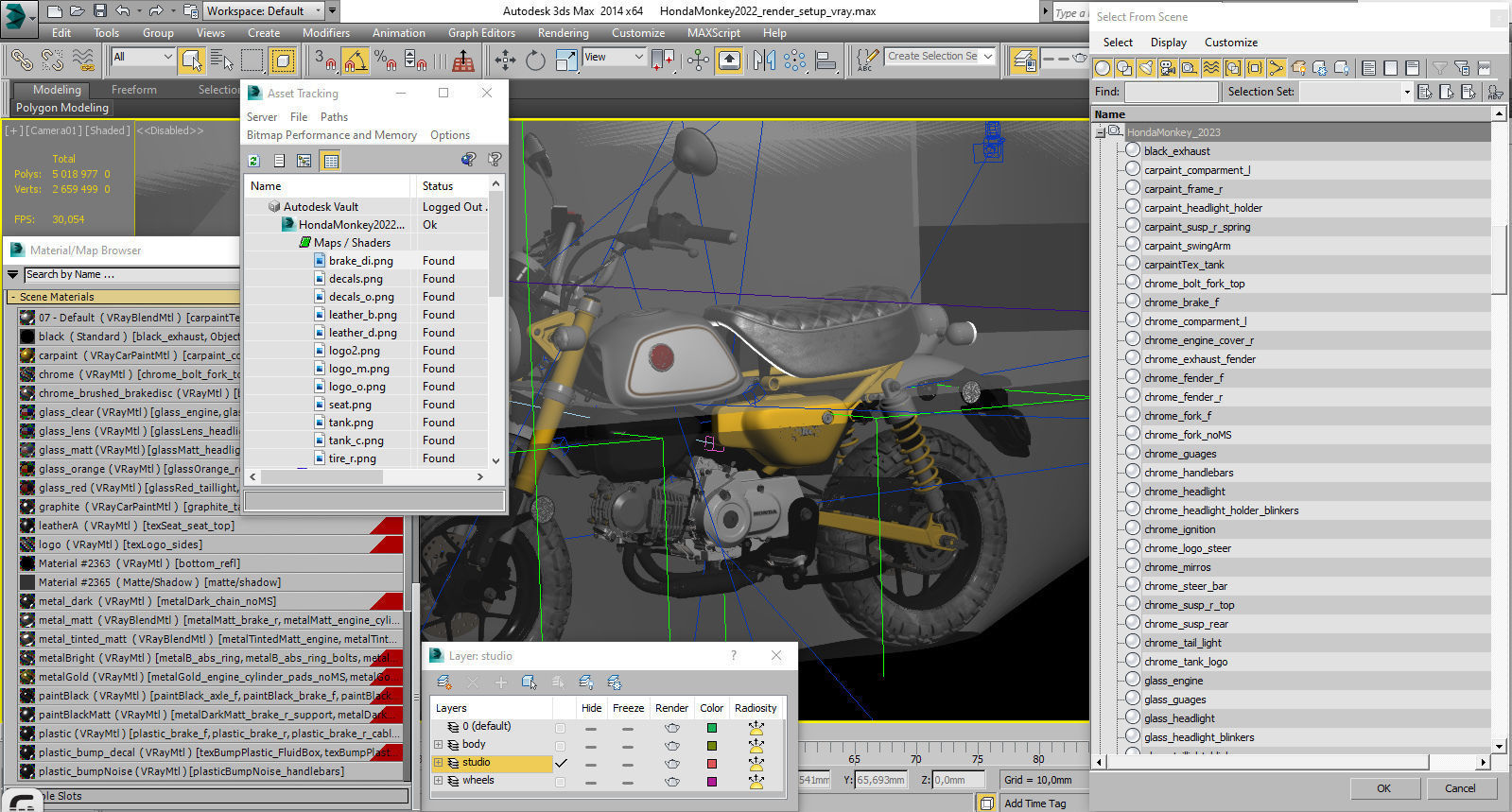Change the studio layer red color swatch

pyautogui.click(x=712, y=764)
